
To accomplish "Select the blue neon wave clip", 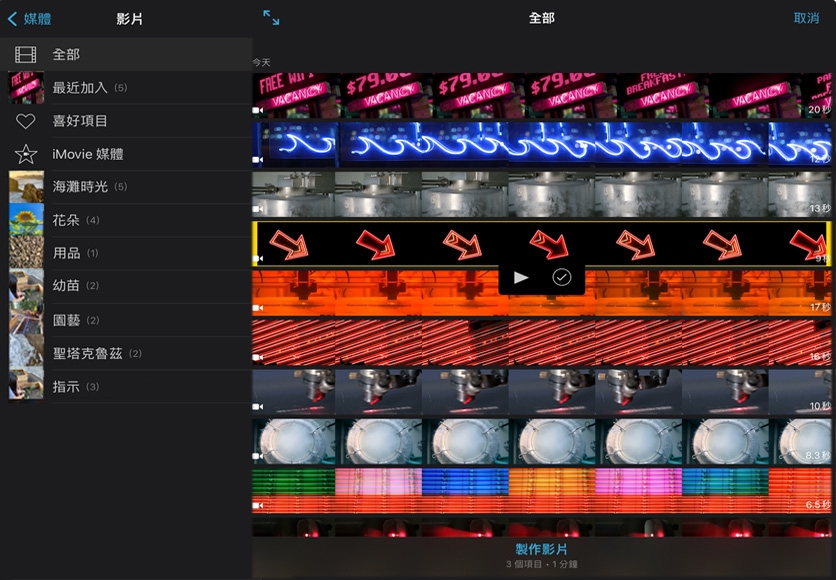I will pos(541,143).
